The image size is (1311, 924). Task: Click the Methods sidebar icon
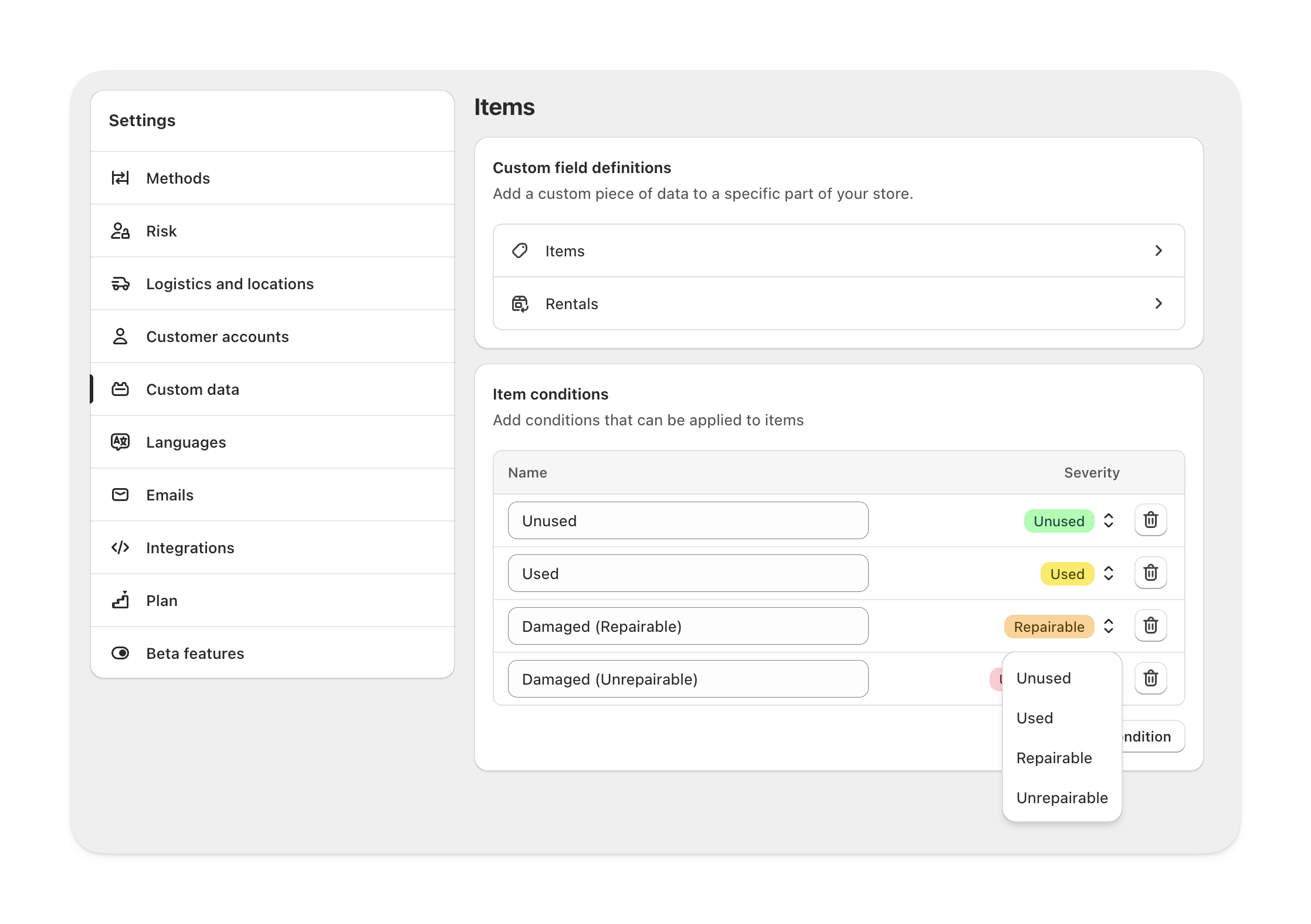(120, 178)
